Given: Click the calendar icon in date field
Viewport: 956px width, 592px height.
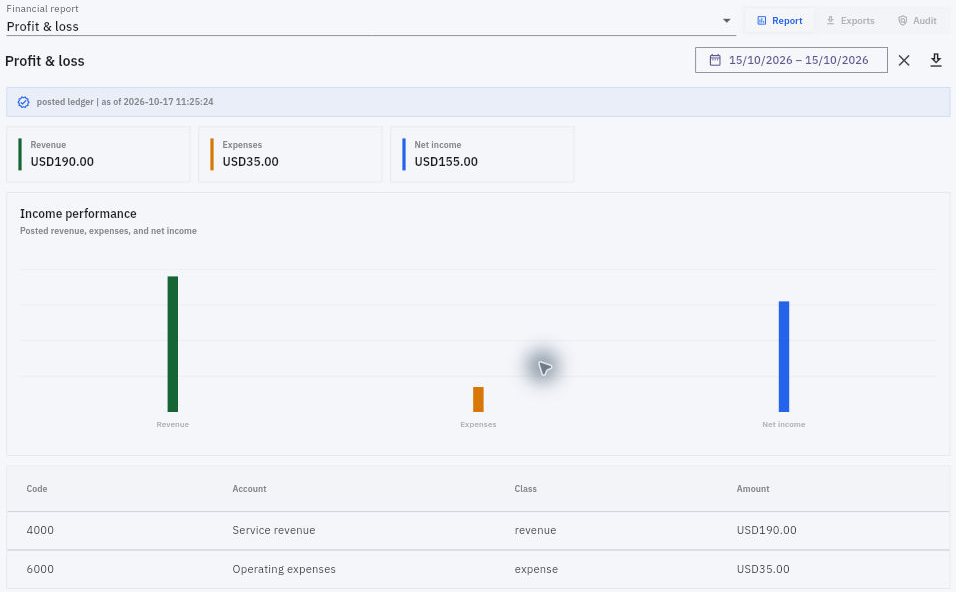Looking at the screenshot, I should click(715, 60).
